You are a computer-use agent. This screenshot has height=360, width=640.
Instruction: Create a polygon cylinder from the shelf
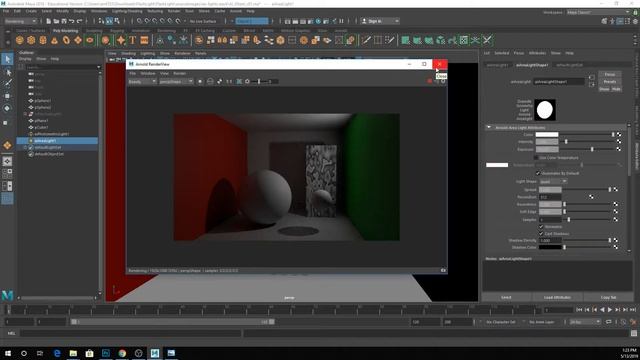click(43, 40)
